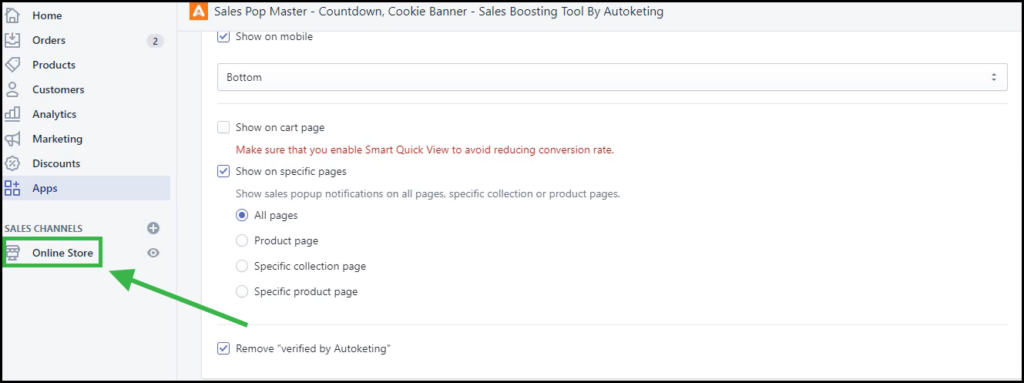Click the Discounts percent badge icon
Image resolution: width=1024 pixels, height=383 pixels.
pos(12,163)
